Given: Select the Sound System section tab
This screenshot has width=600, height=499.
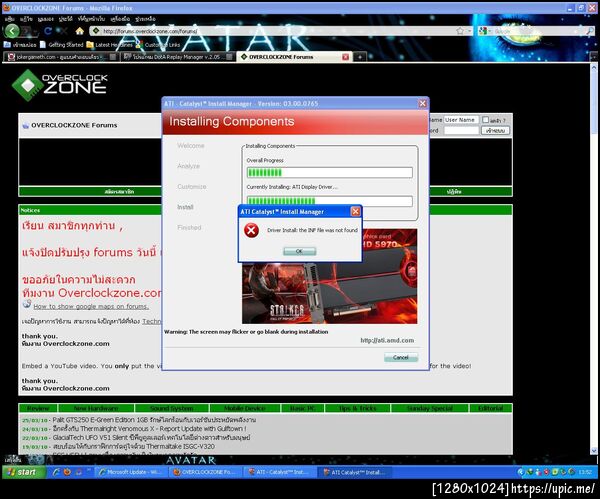Looking at the screenshot, I should pyautogui.click(x=172, y=408).
